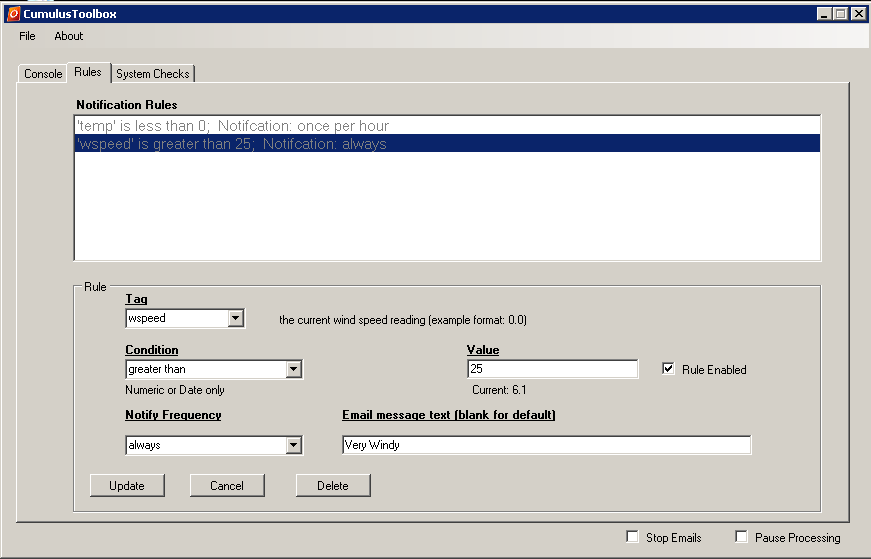This screenshot has width=871, height=559.
Task: Click the Value field containing 25
Action: click(551, 370)
